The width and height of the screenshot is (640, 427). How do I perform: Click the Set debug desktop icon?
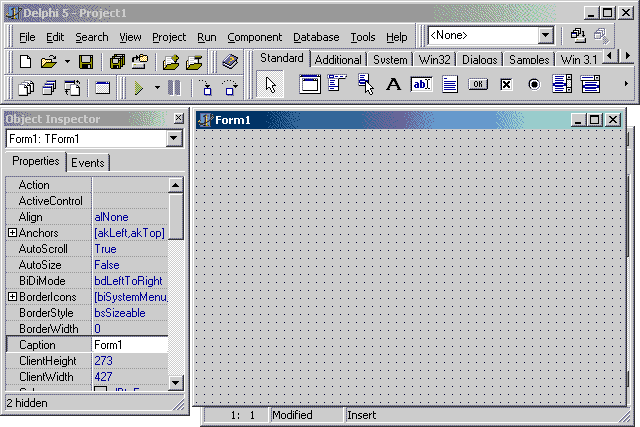pos(601,36)
